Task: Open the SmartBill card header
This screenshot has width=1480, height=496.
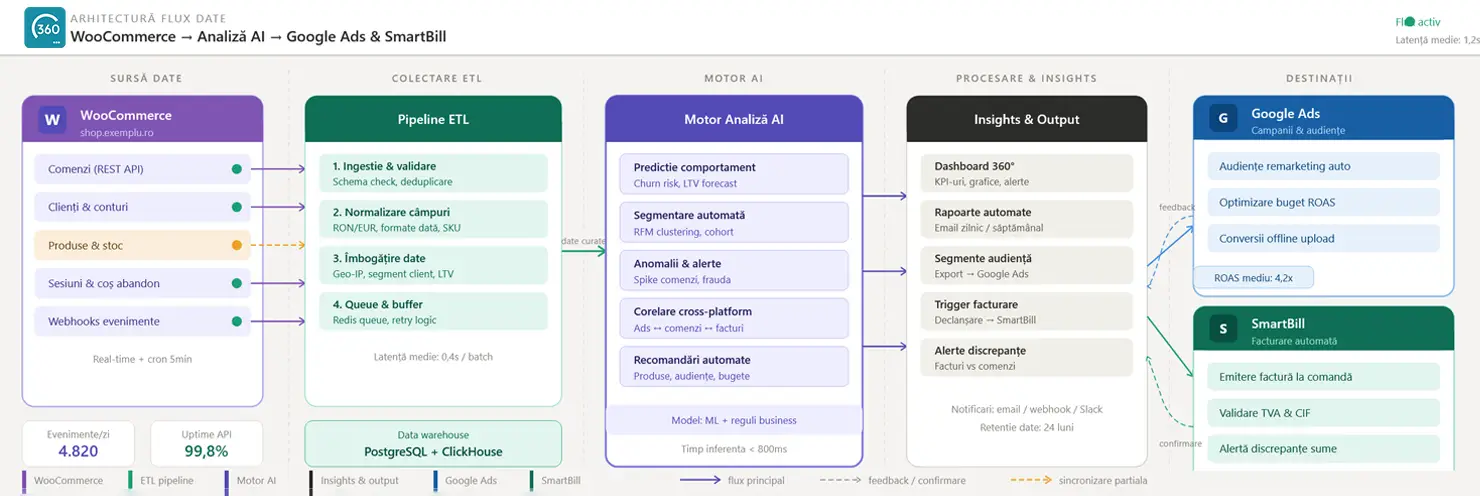Action: (x=1323, y=329)
